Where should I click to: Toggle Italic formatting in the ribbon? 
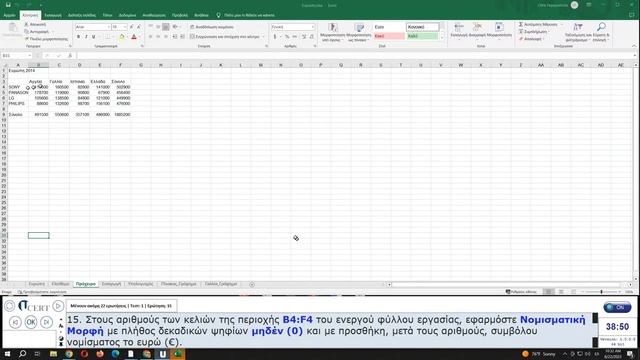(x=86, y=37)
